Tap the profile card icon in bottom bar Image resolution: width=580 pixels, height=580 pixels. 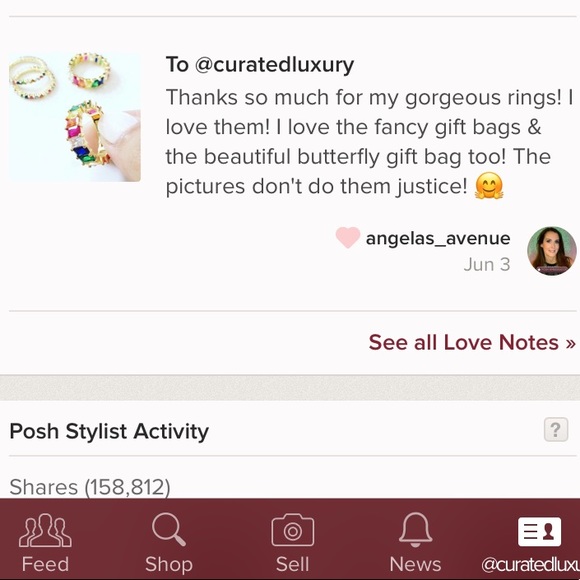coord(539,532)
